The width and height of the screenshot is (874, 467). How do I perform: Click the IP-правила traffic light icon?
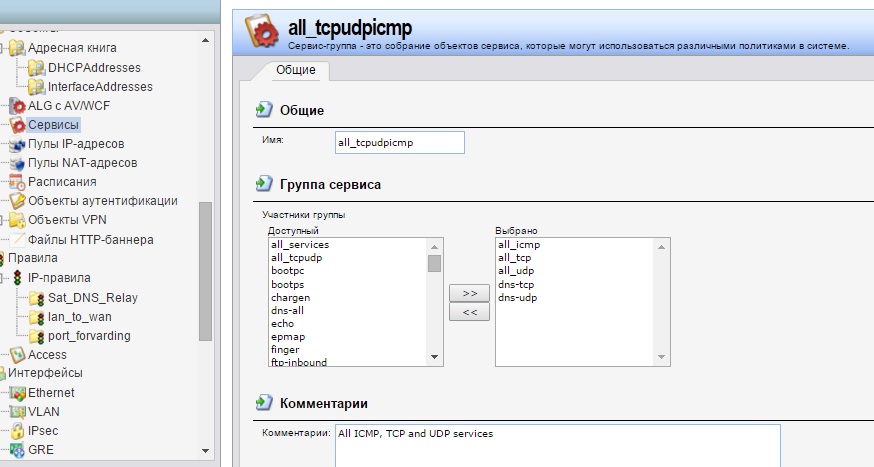[x=17, y=278]
